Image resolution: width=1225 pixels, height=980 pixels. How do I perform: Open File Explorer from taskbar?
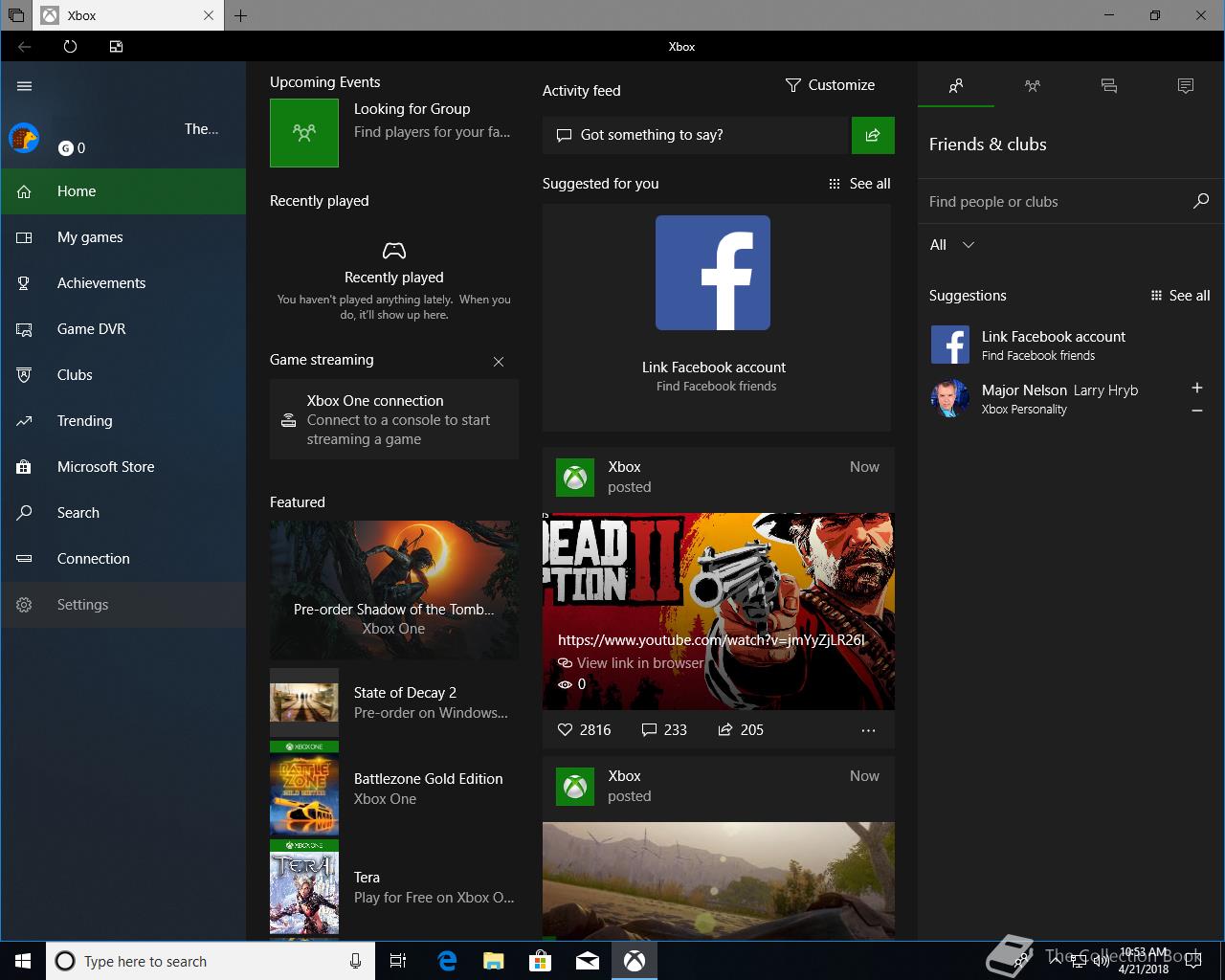(x=494, y=961)
